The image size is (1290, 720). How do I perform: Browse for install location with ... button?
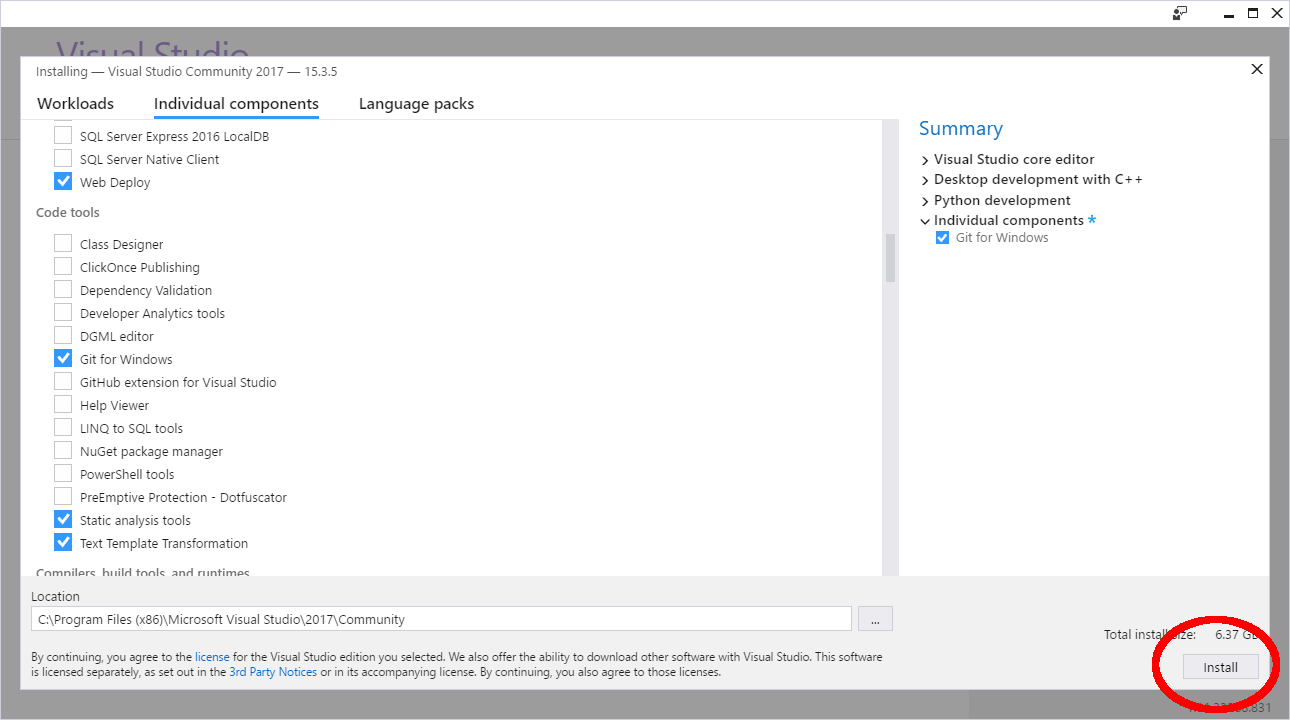875,619
